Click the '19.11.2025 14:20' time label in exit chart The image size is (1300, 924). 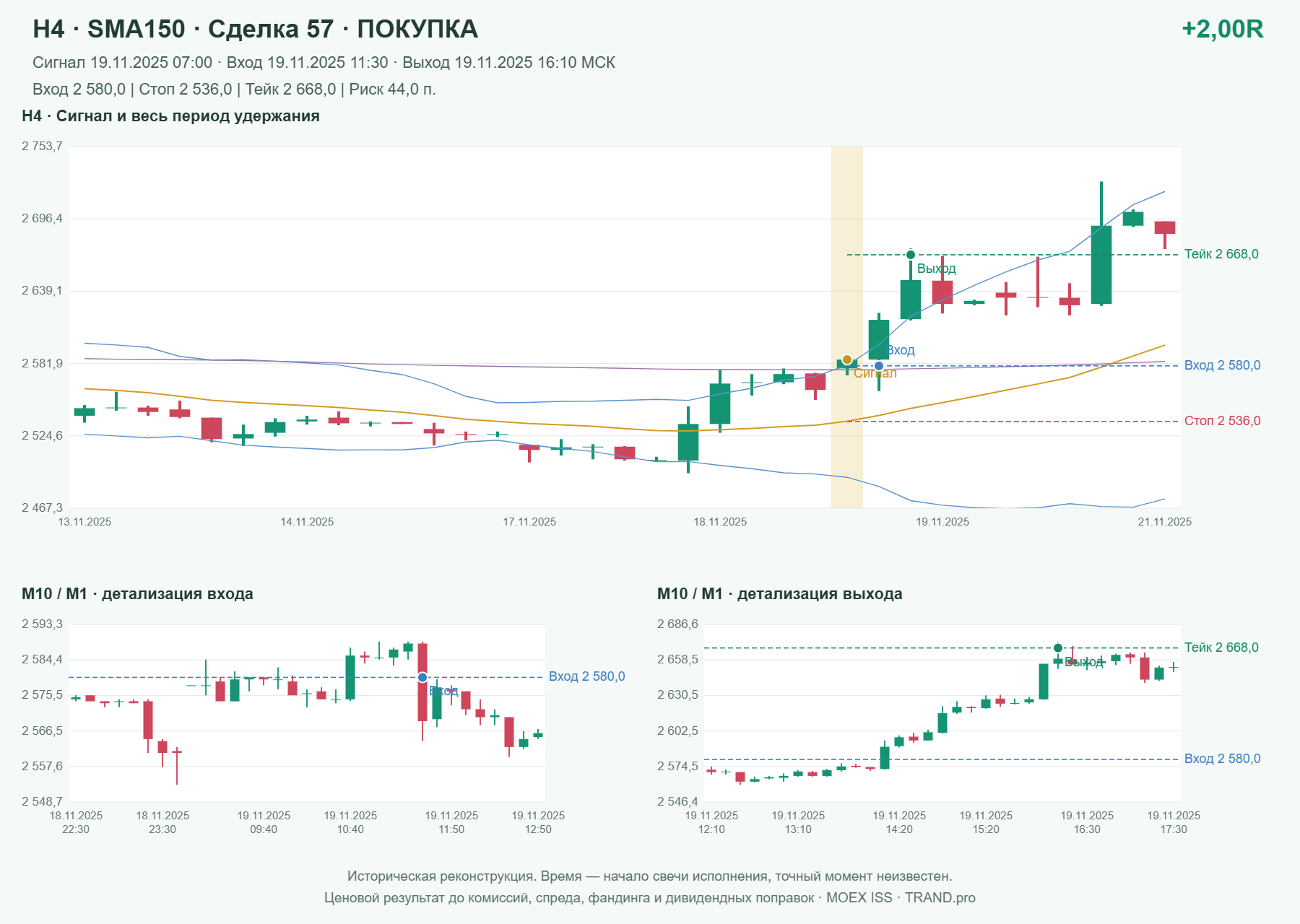pyautogui.click(x=899, y=822)
